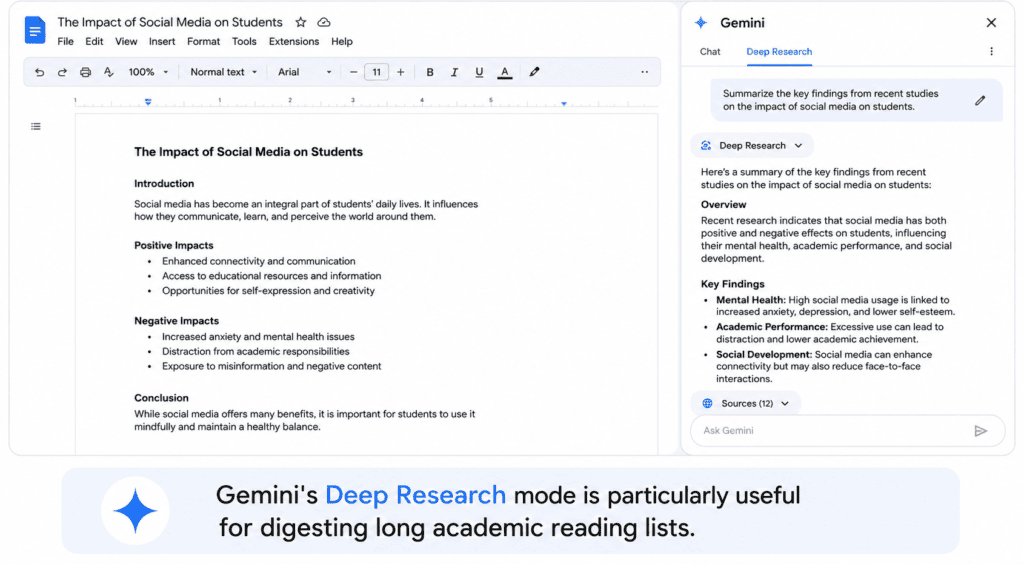This screenshot has width=1024, height=564.
Task: Increase font size with plus
Action: click(400, 72)
